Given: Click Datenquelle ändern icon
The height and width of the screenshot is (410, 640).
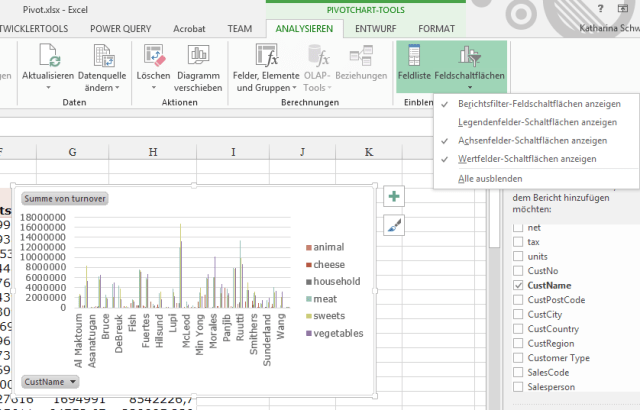Looking at the screenshot, I should (103, 54).
